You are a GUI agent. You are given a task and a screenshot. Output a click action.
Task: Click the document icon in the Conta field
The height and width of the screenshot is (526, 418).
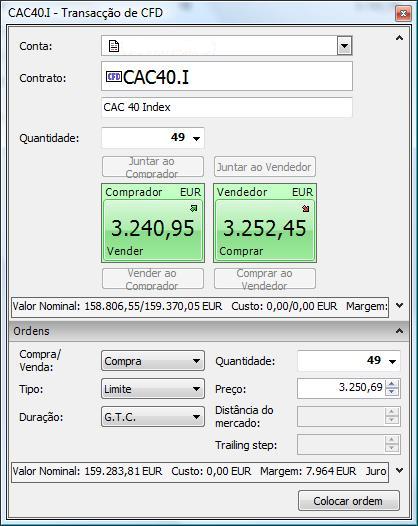point(114,46)
